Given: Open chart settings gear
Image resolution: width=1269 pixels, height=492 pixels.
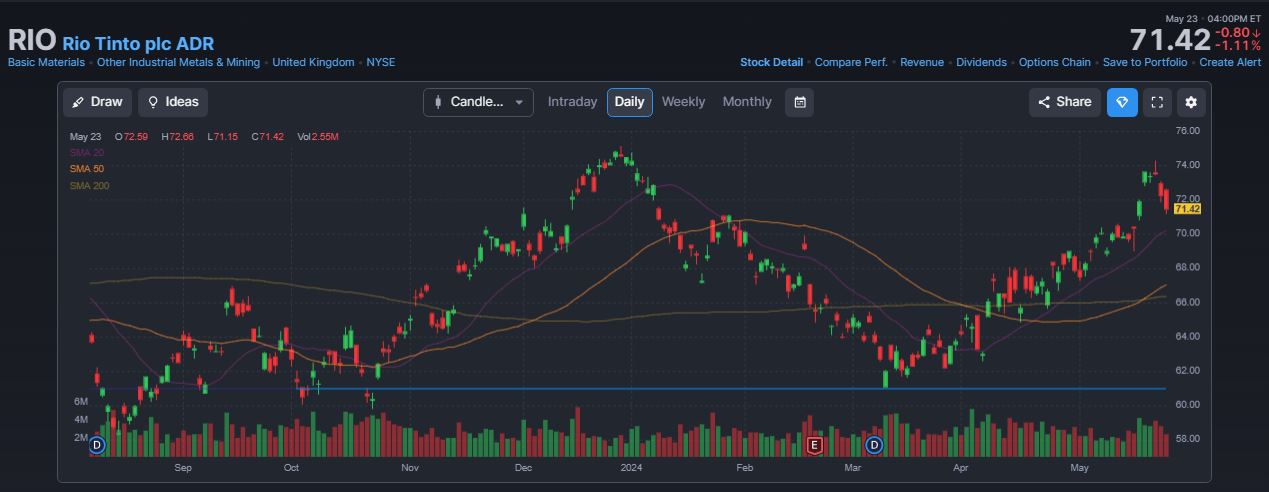Looking at the screenshot, I should pos(1191,102).
